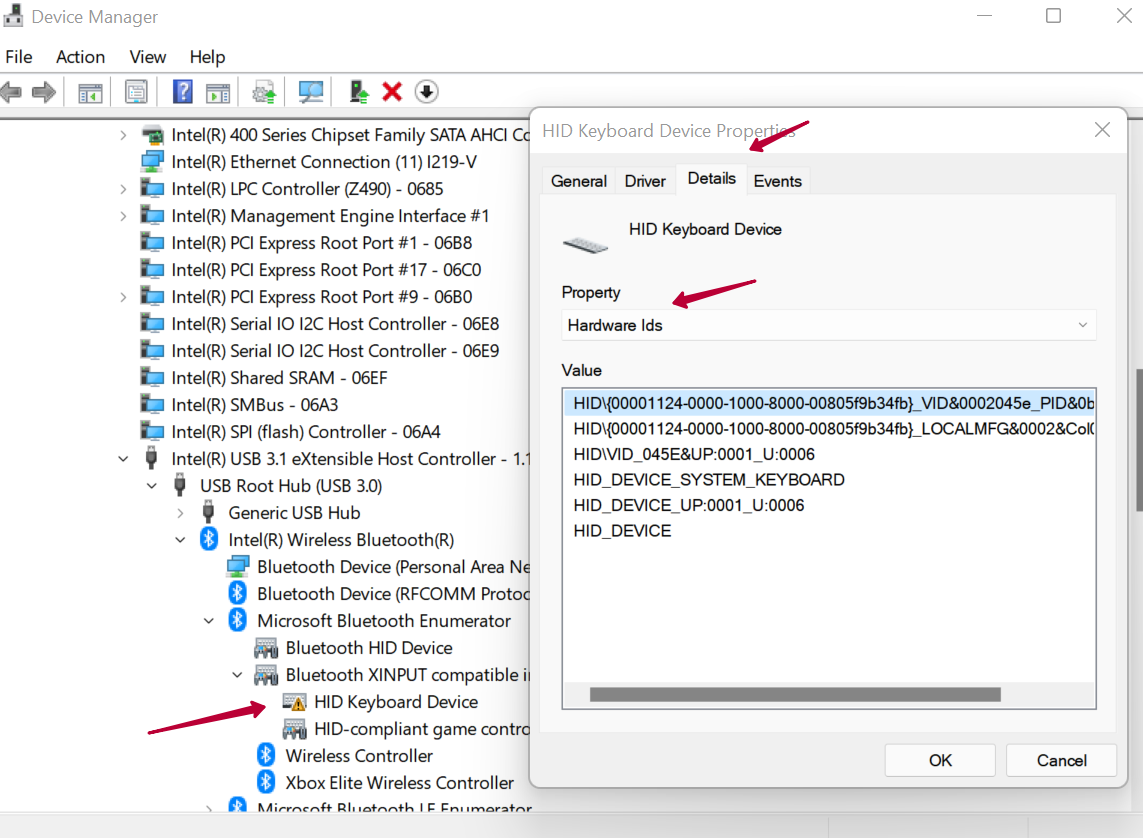Click the OK button
This screenshot has height=838, width=1143.
point(940,760)
